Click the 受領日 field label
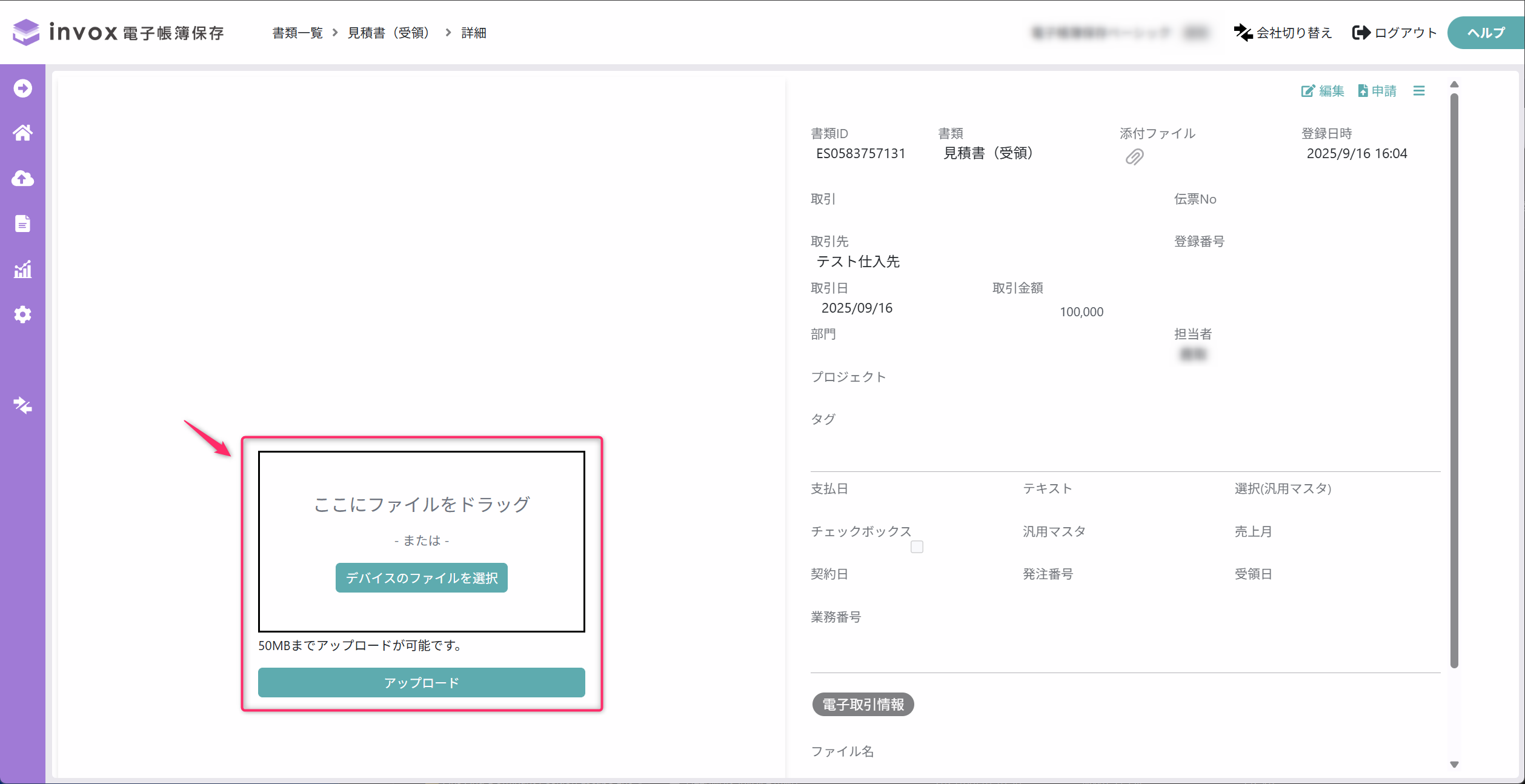 point(1253,574)
